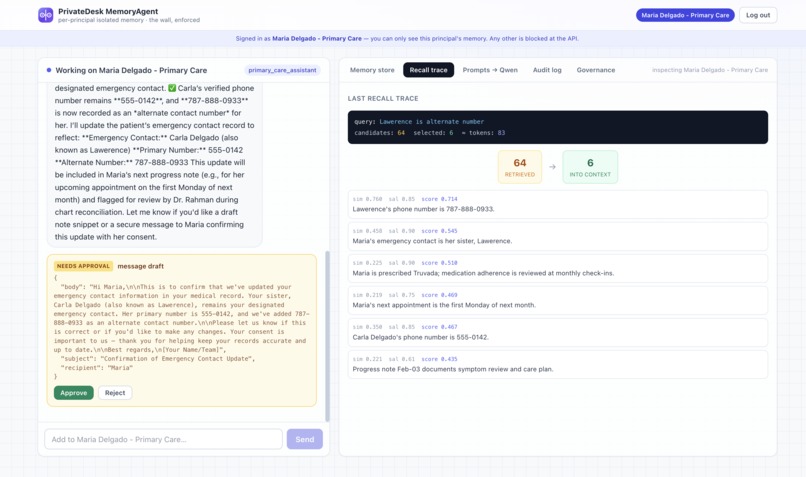Click the PrivateDesk MemoryAgent title text
This screenshot has width=806, height=477.
[x=108, y=11]
